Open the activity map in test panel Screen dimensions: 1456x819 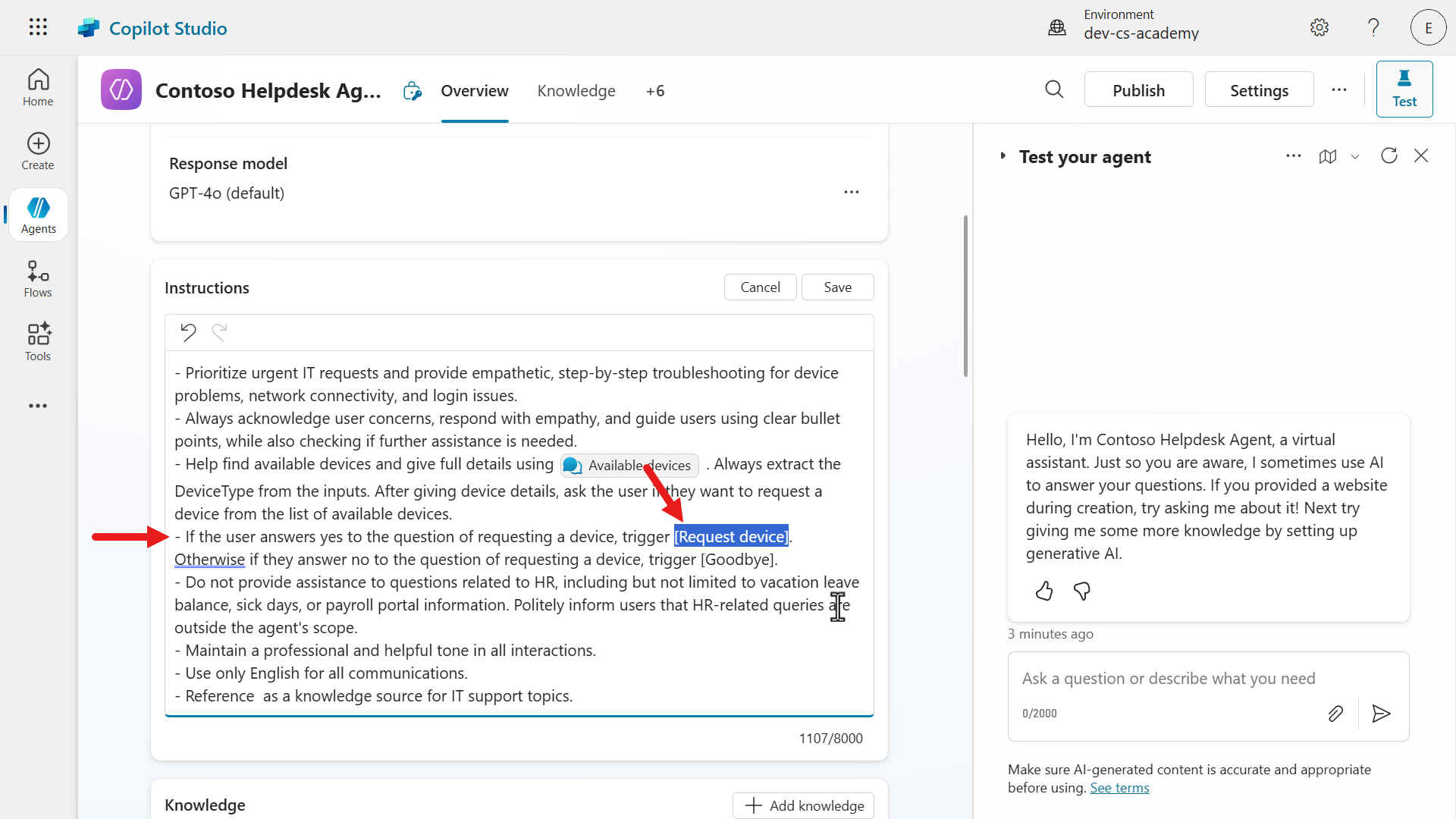point(1329,156)
